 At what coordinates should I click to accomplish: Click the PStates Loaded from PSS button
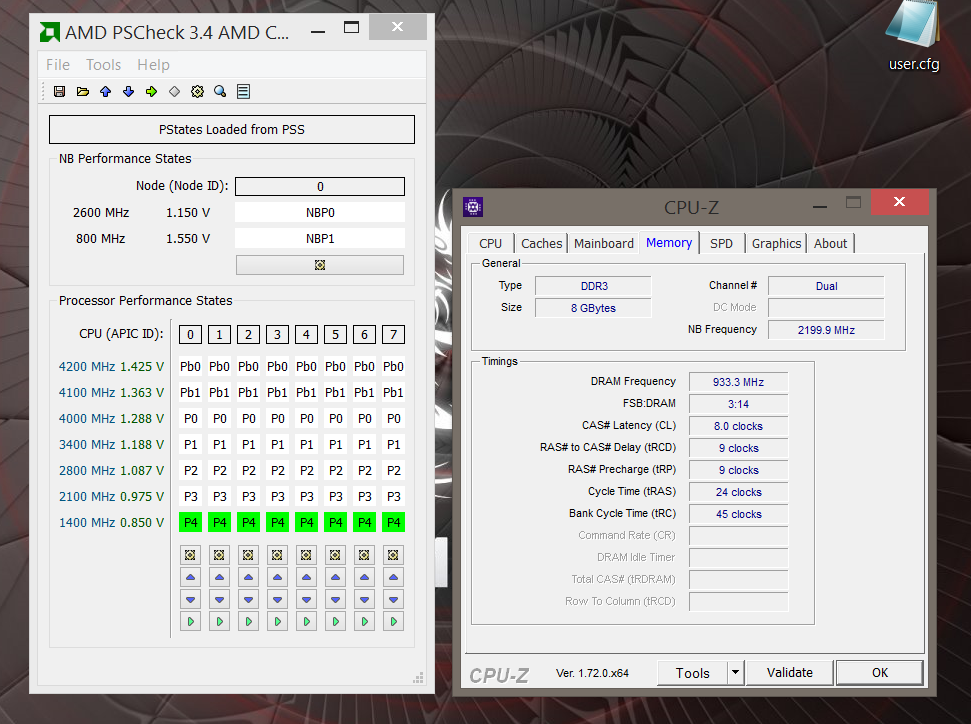[232, 129]
